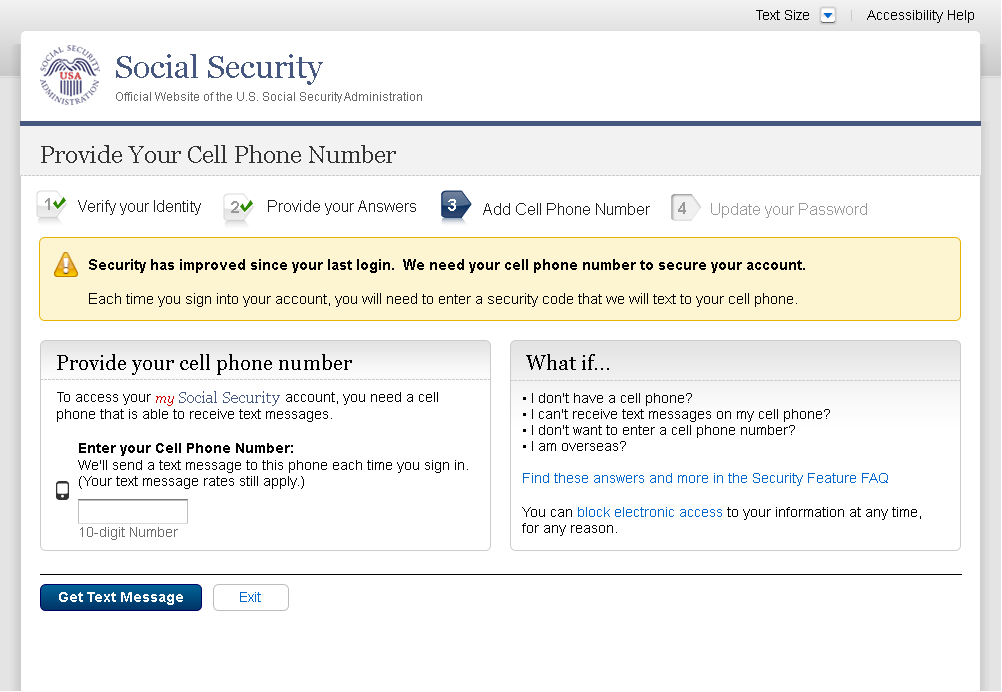Click the Social Security Administration seal logo

tap(70, 76)
